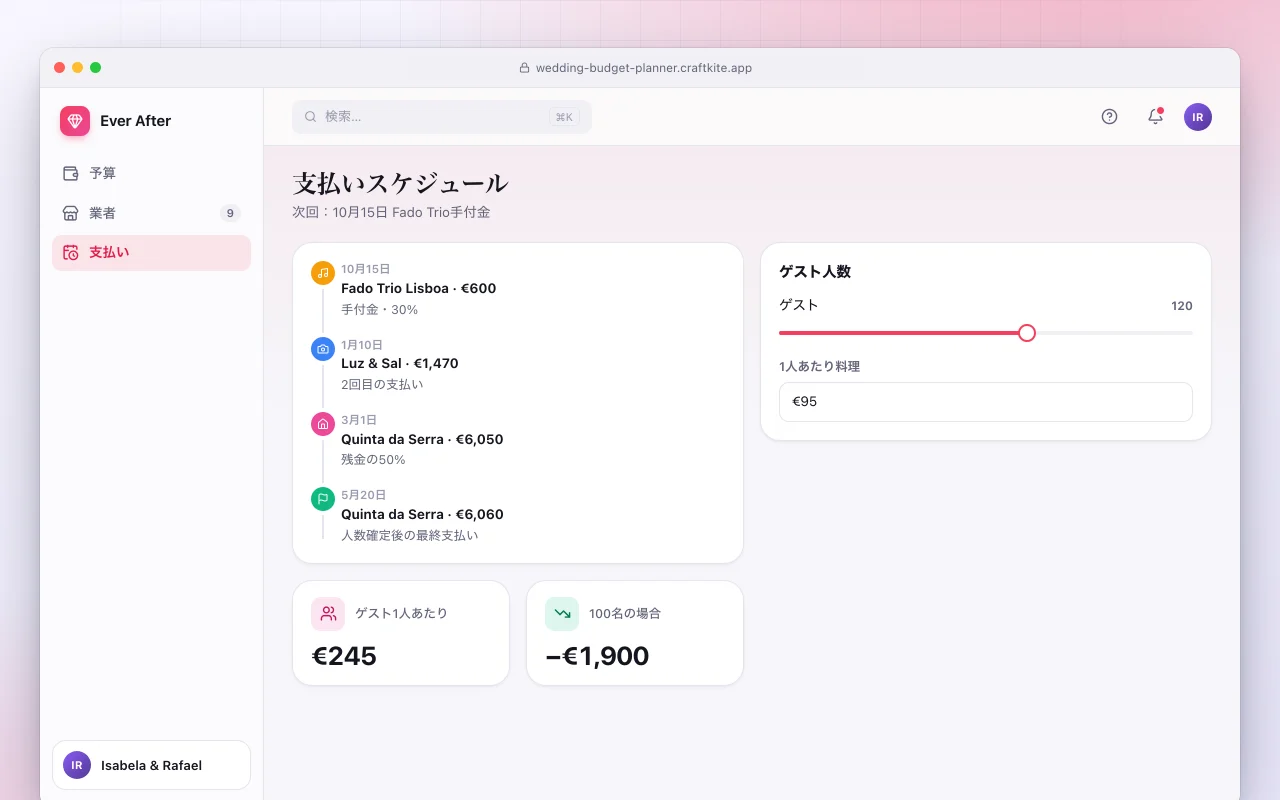The height and width of the screenshot is (800, 1280).
Task: Click the IR avatar in the top bar
Action: point(1198,117)
